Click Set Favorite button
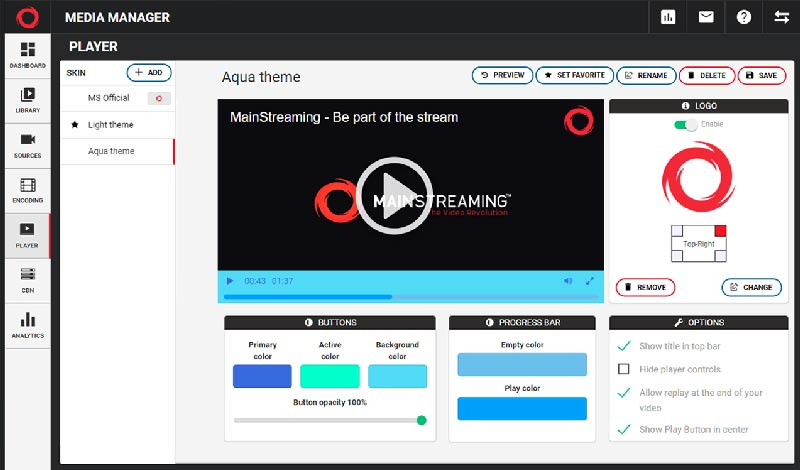The width and height of the screenshot is (800, 470). tap(574, 75)
